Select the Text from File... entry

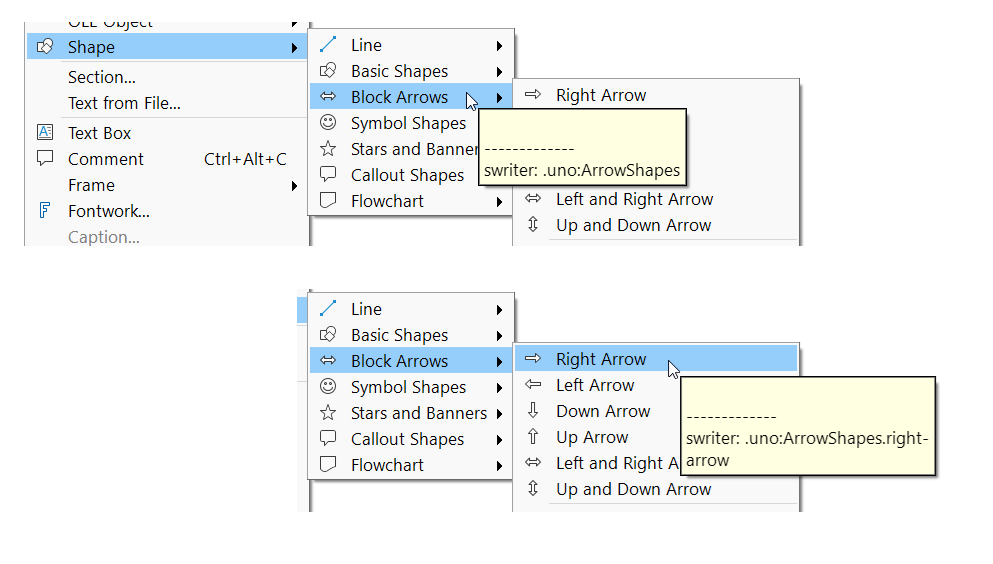tap(124, 103)
